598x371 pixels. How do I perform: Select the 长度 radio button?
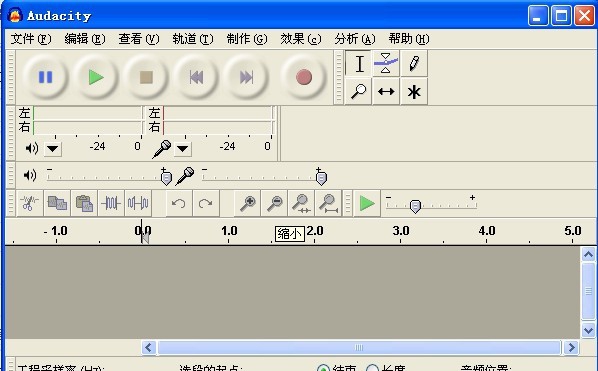(372, 368)
